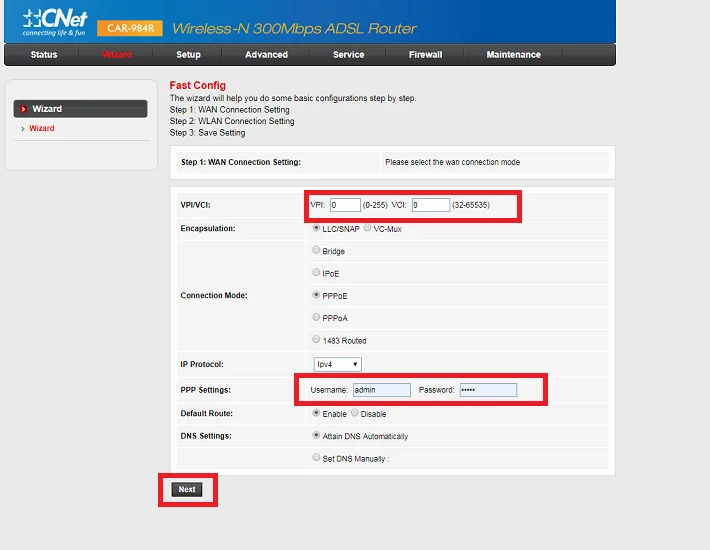Screen dimensions: 710x550
Task: Choose IPoE connection mode
Action: (317, 272)
